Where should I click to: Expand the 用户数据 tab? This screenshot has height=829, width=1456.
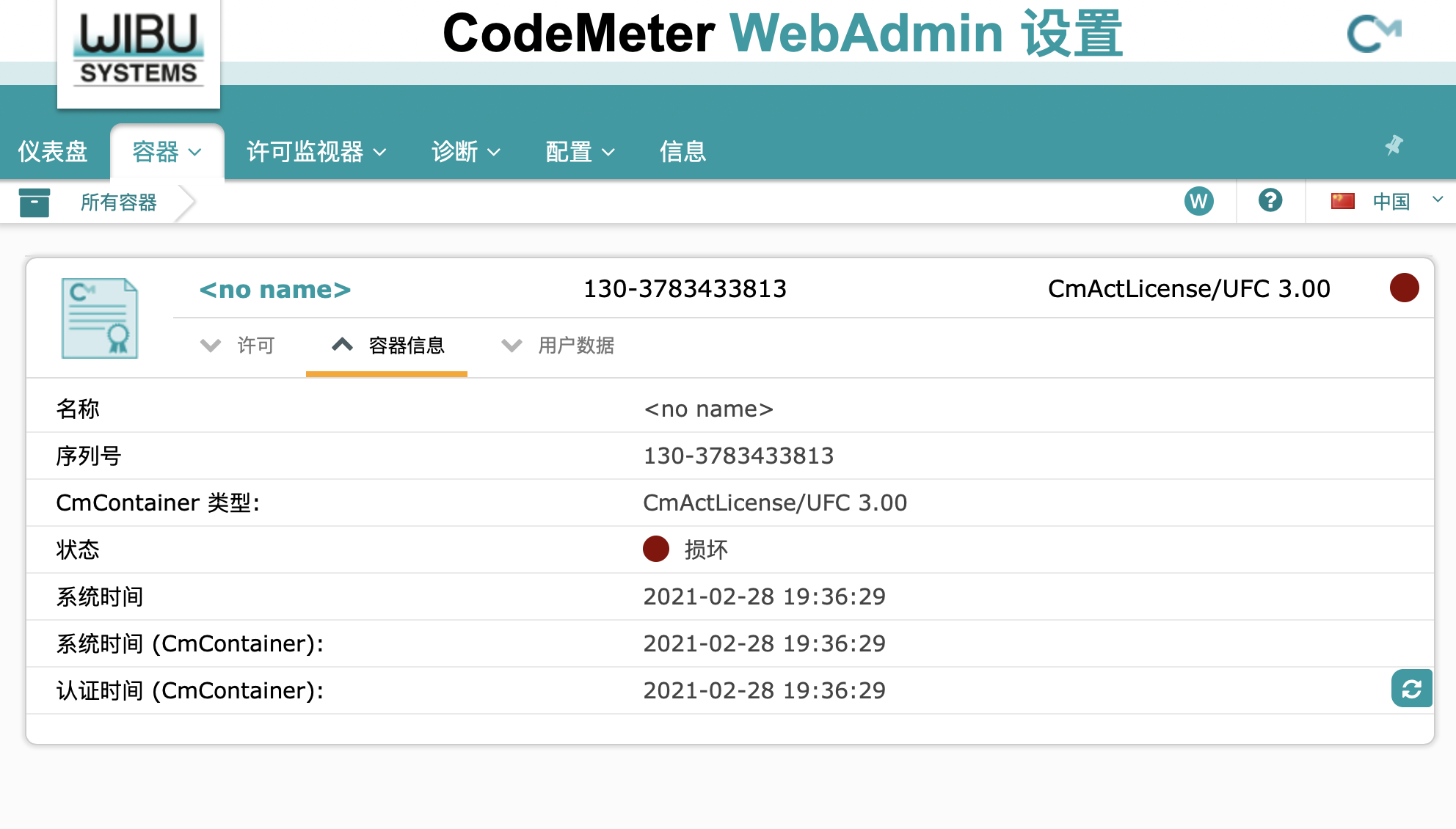[557, 346]
